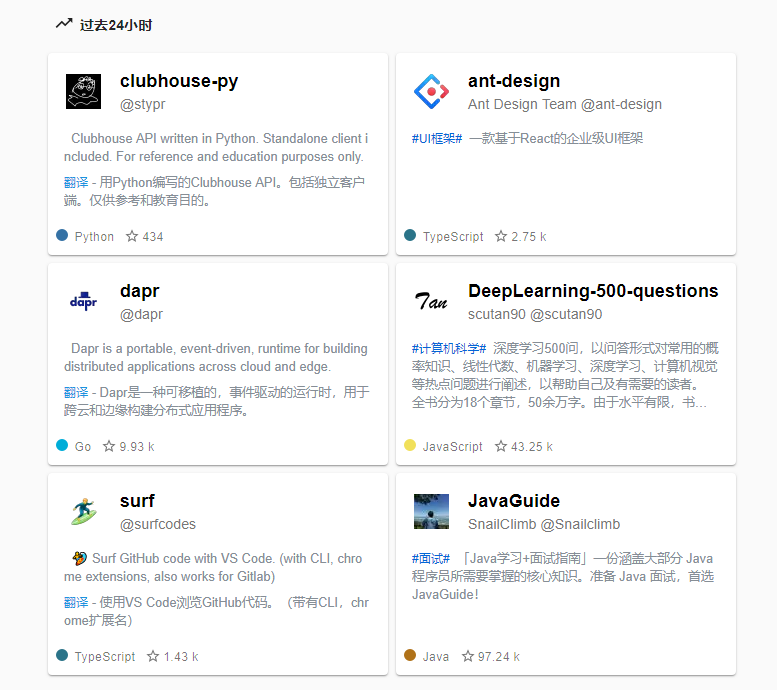Viewport: 777px width, 690px height.
Task: Click the Python language label
Action: coord(94,236)
